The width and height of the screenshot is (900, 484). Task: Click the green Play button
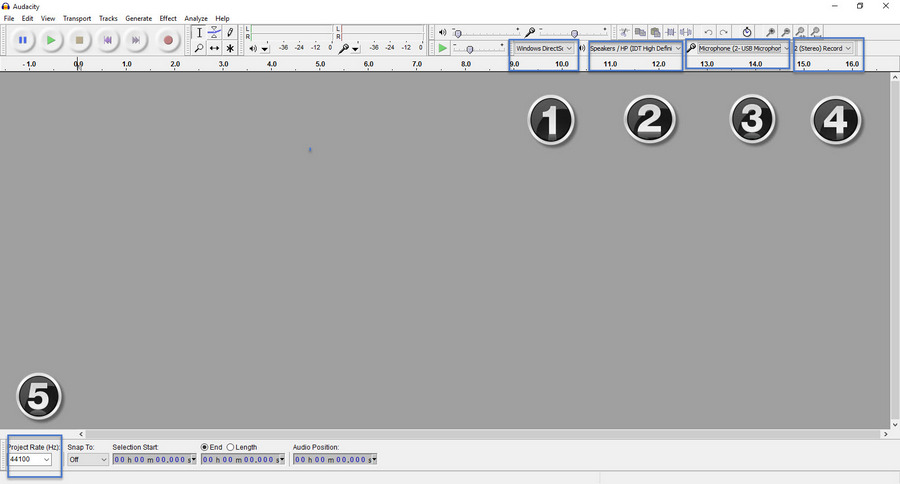point(51,40)
